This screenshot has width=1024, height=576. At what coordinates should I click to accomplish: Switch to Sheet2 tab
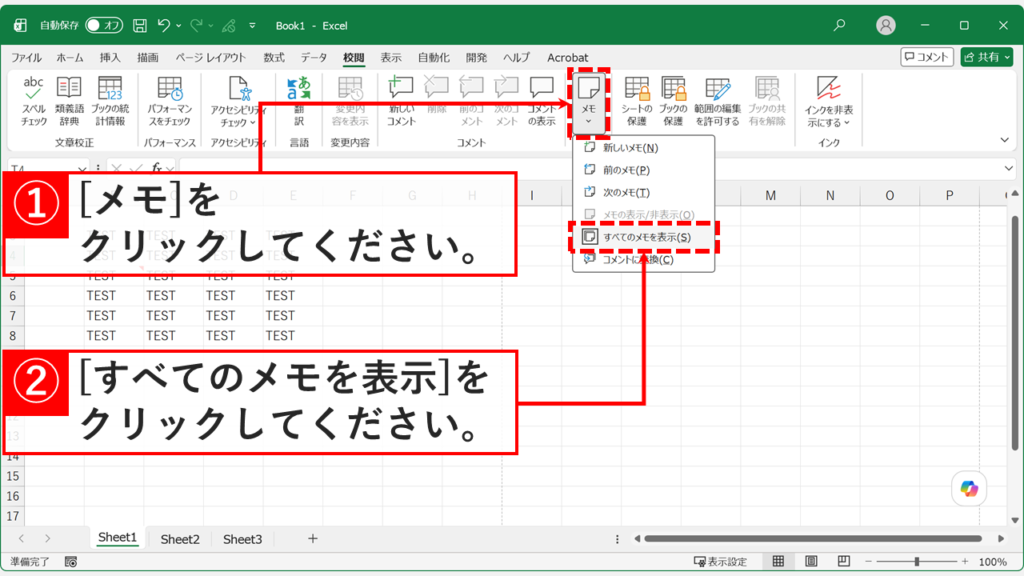click(180, 539)
